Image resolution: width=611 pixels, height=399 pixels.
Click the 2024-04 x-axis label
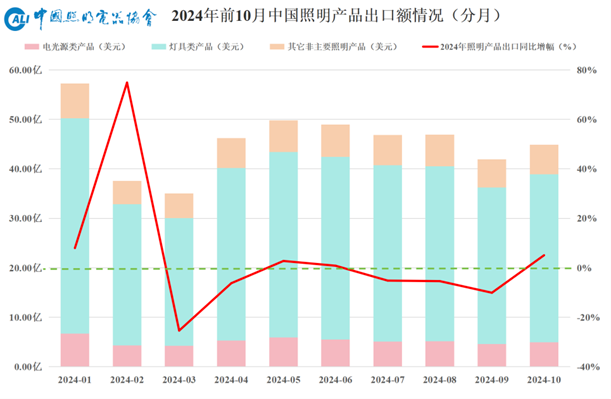231,380
